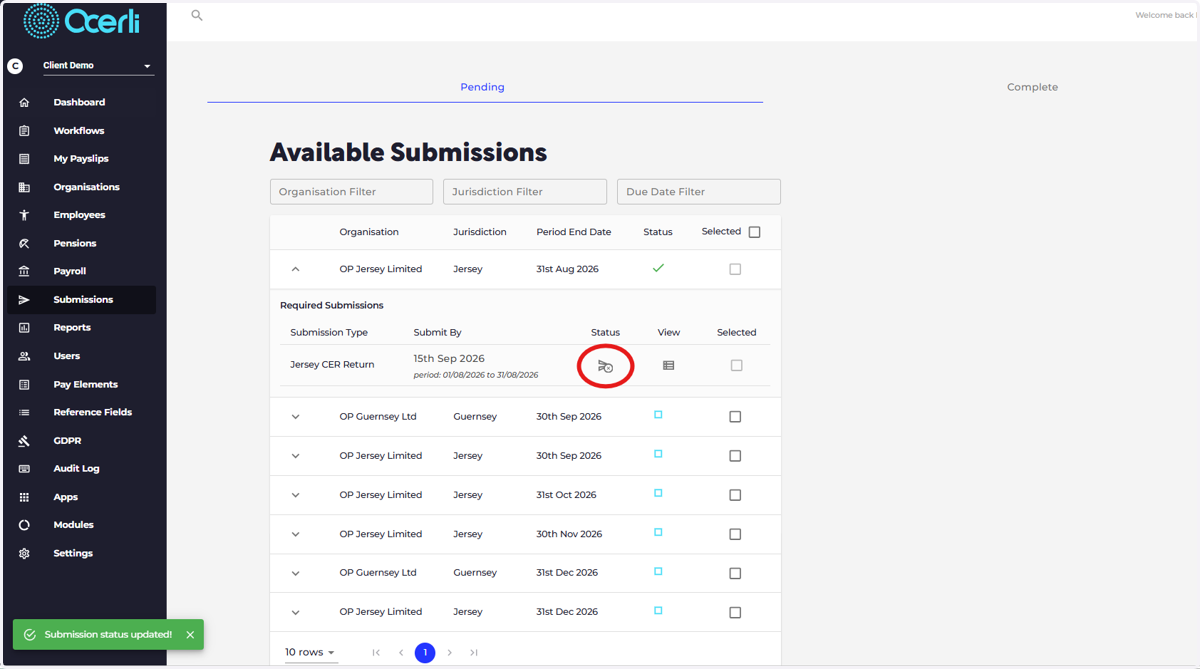The image size is (1200, 669).
Task: Click the Audit Log icon
Action: pos(24,468)
